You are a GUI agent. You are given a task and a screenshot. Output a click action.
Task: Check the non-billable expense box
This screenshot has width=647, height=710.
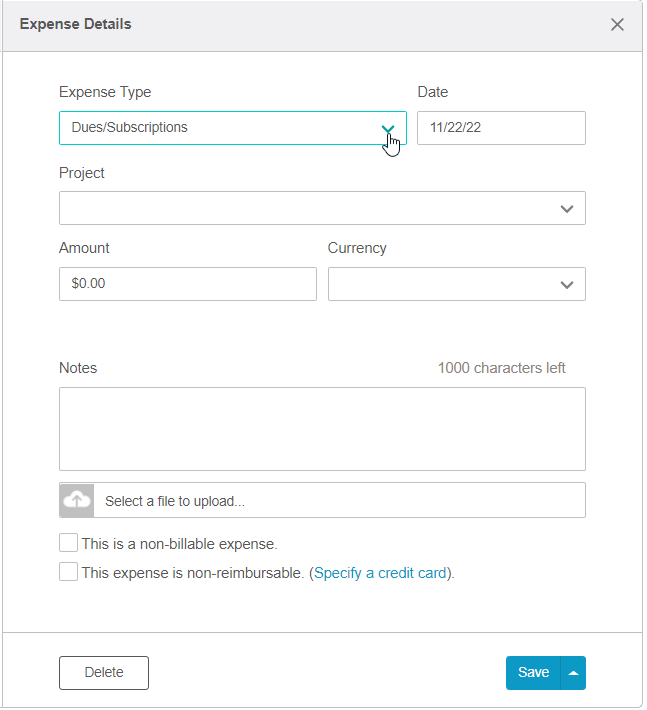pyautogui.click(x=68, y=542)
